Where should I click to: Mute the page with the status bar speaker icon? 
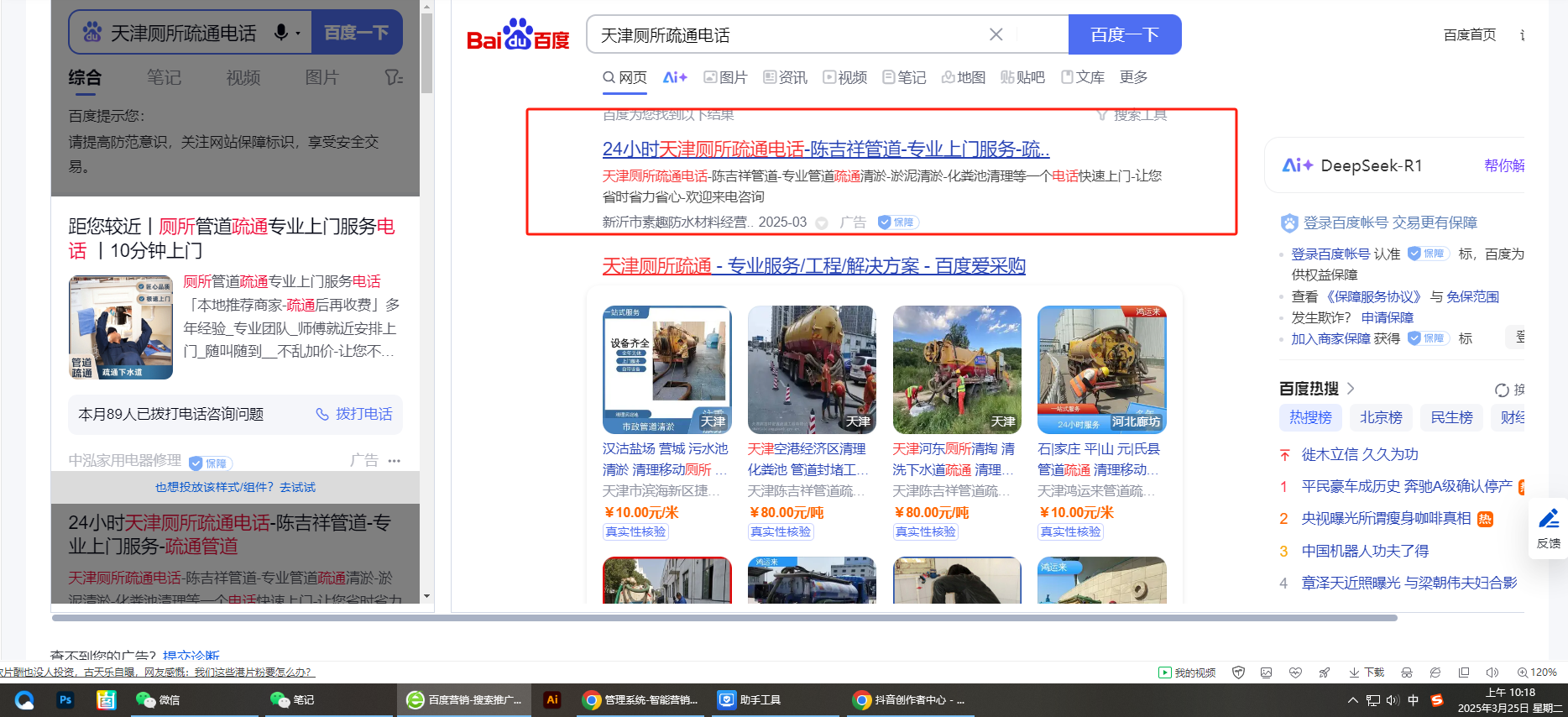[1492, 673]
